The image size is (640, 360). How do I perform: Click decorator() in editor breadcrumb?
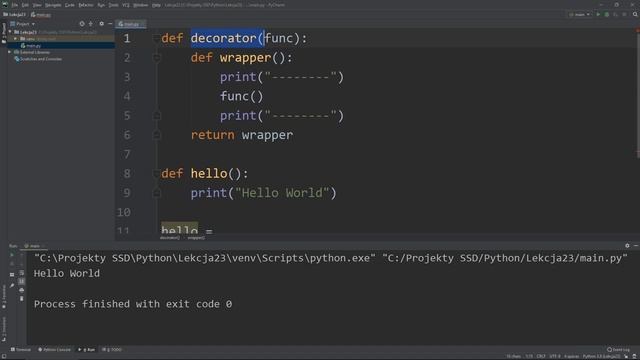coord(170,238)
